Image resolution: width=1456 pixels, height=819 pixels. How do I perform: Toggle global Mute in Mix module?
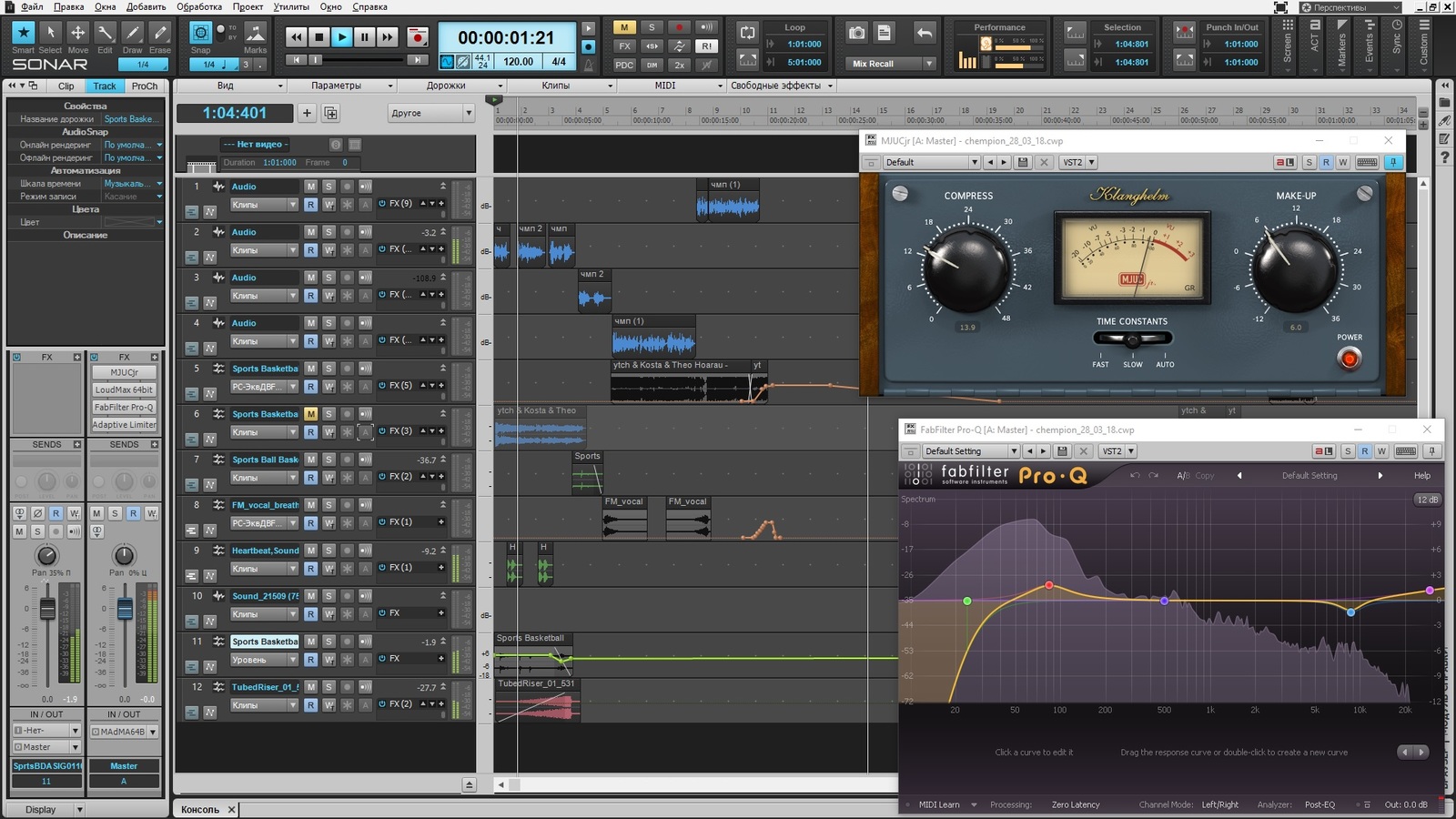624,27
